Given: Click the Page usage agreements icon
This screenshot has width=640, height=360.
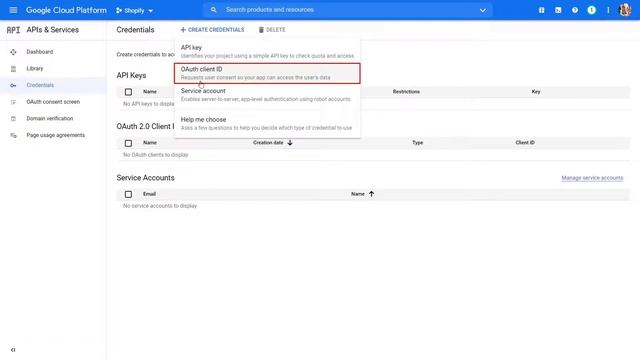Looking at the screenshot, I should click(x=13, y=136).
